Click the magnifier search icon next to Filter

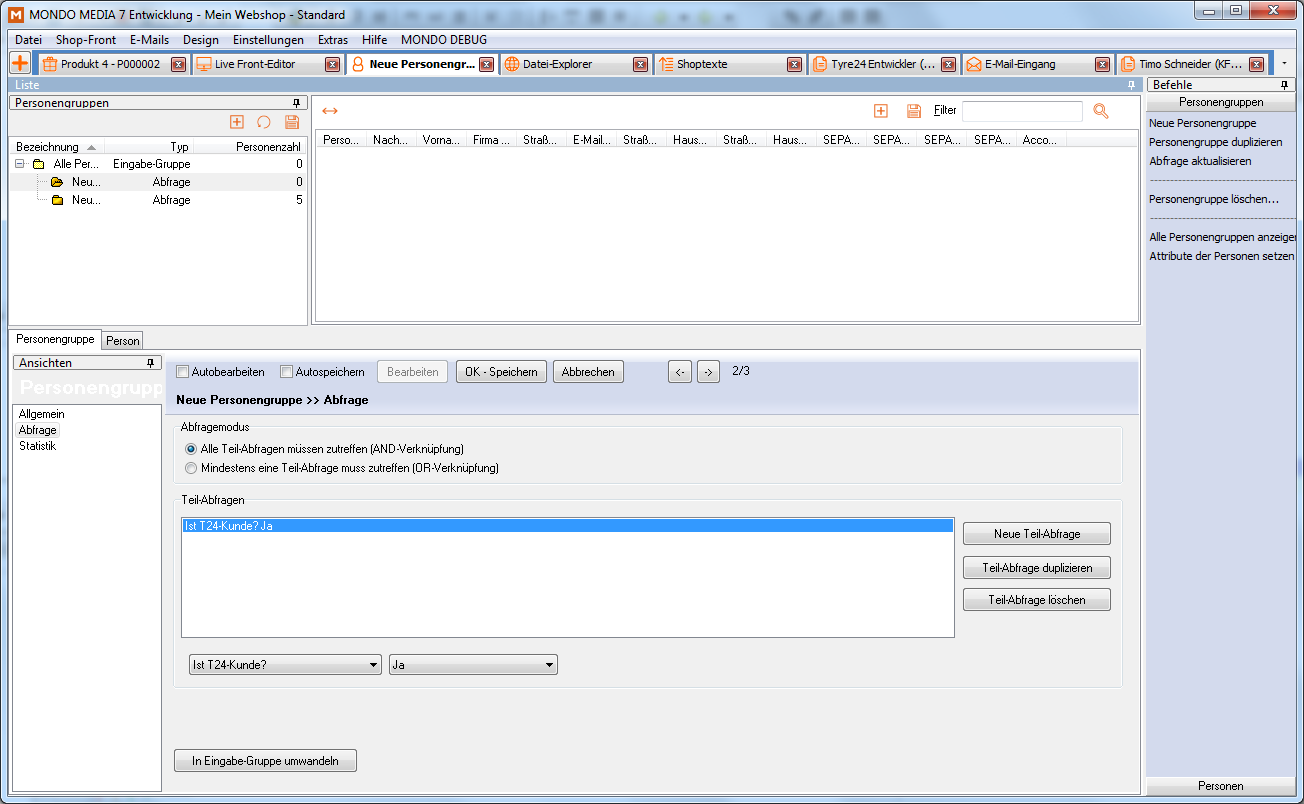(x=1101, y=111)
